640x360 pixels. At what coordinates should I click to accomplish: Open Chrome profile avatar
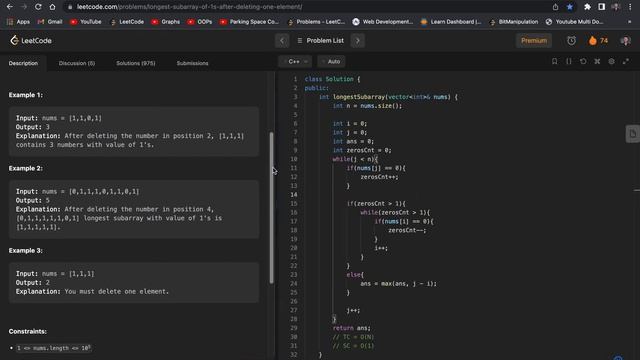(x=616, y=7)
